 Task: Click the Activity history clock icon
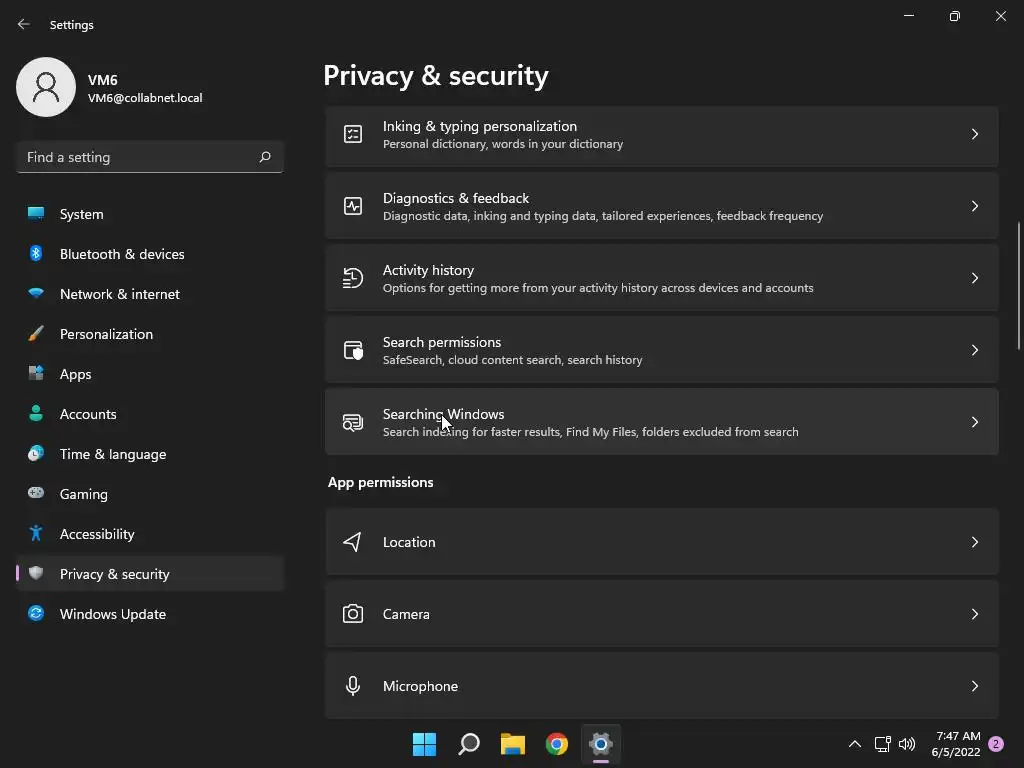[x=353, y=278]
